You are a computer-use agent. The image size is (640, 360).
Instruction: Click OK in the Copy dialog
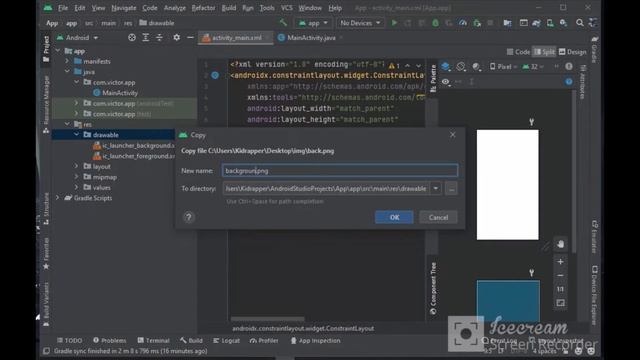(394, 217)
